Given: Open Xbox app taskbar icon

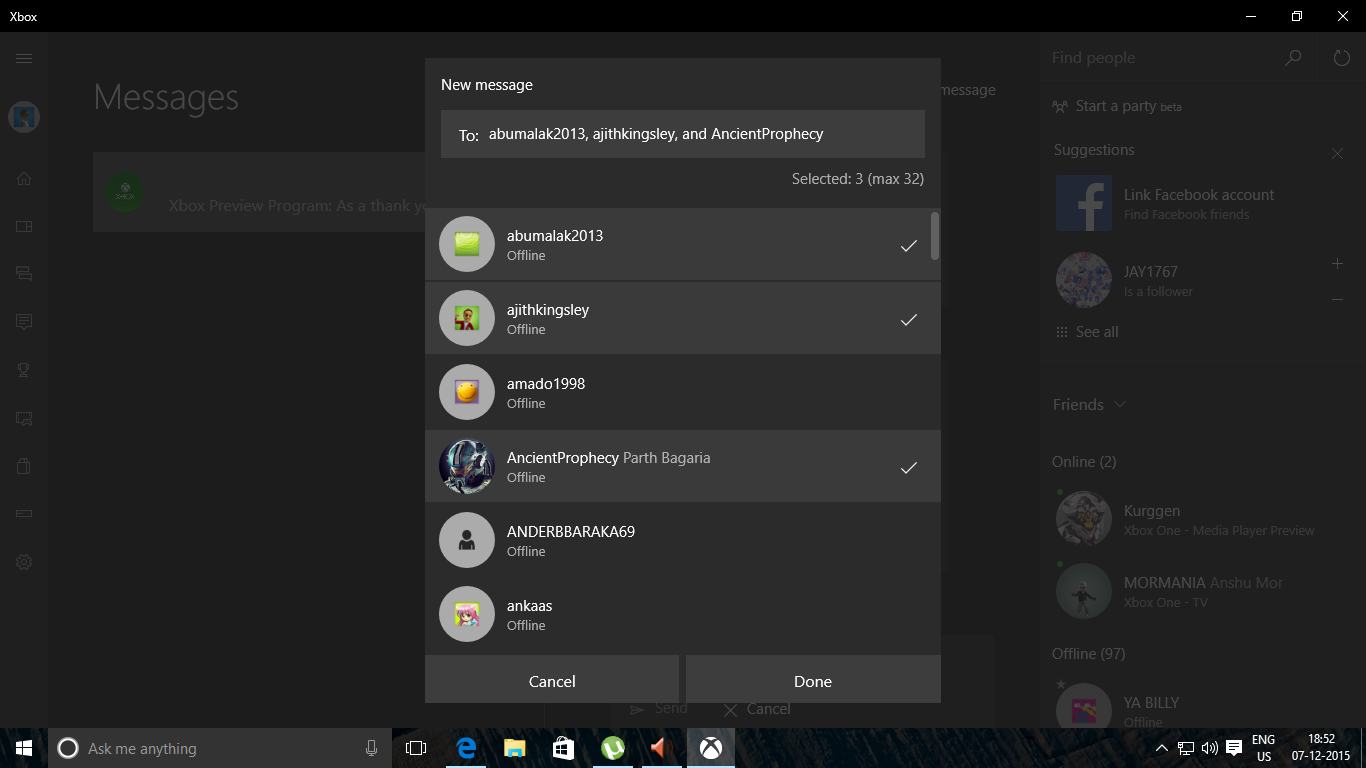Looking at the screenshot, I should (x=710, y=748).
